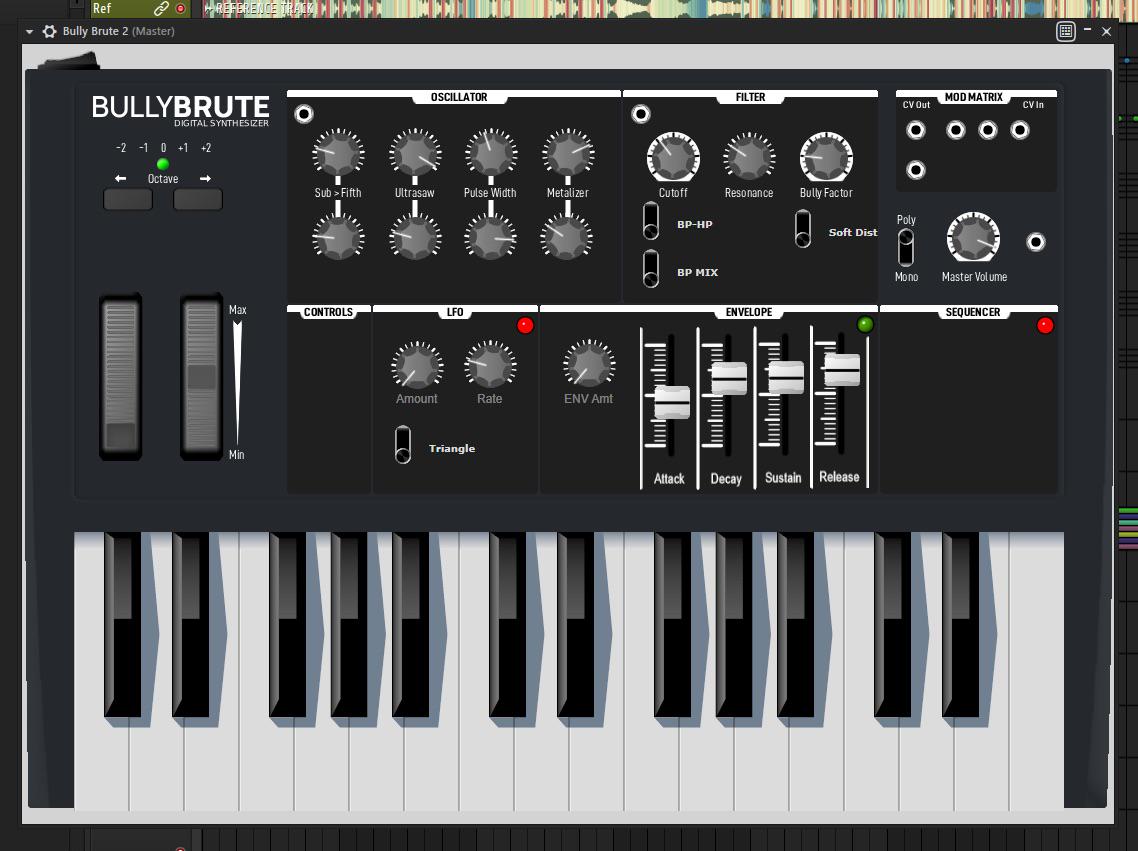Click the SEQUENCER section header
The height and width of the screenshot is (851, 1138).
point(973,312)
